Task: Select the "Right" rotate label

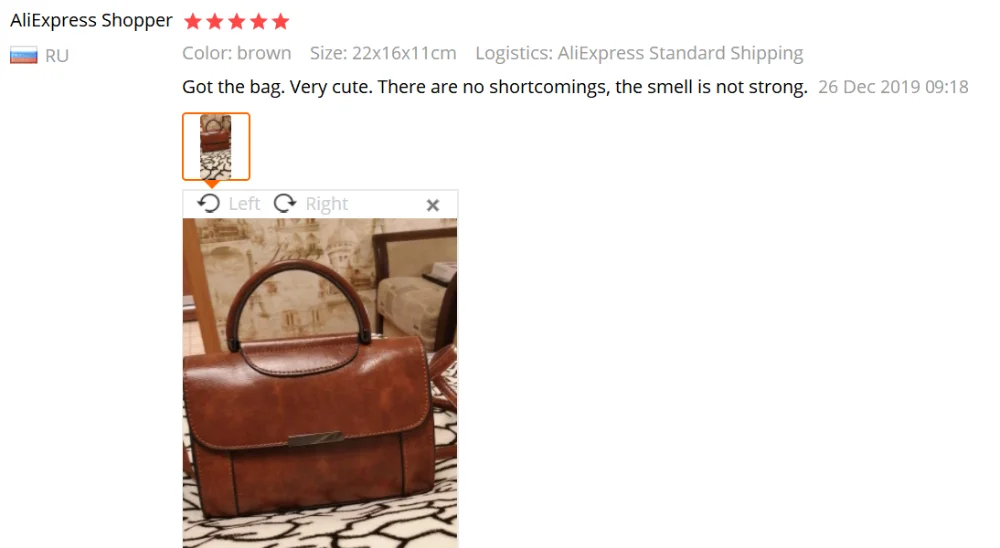Action: [327, 204]
